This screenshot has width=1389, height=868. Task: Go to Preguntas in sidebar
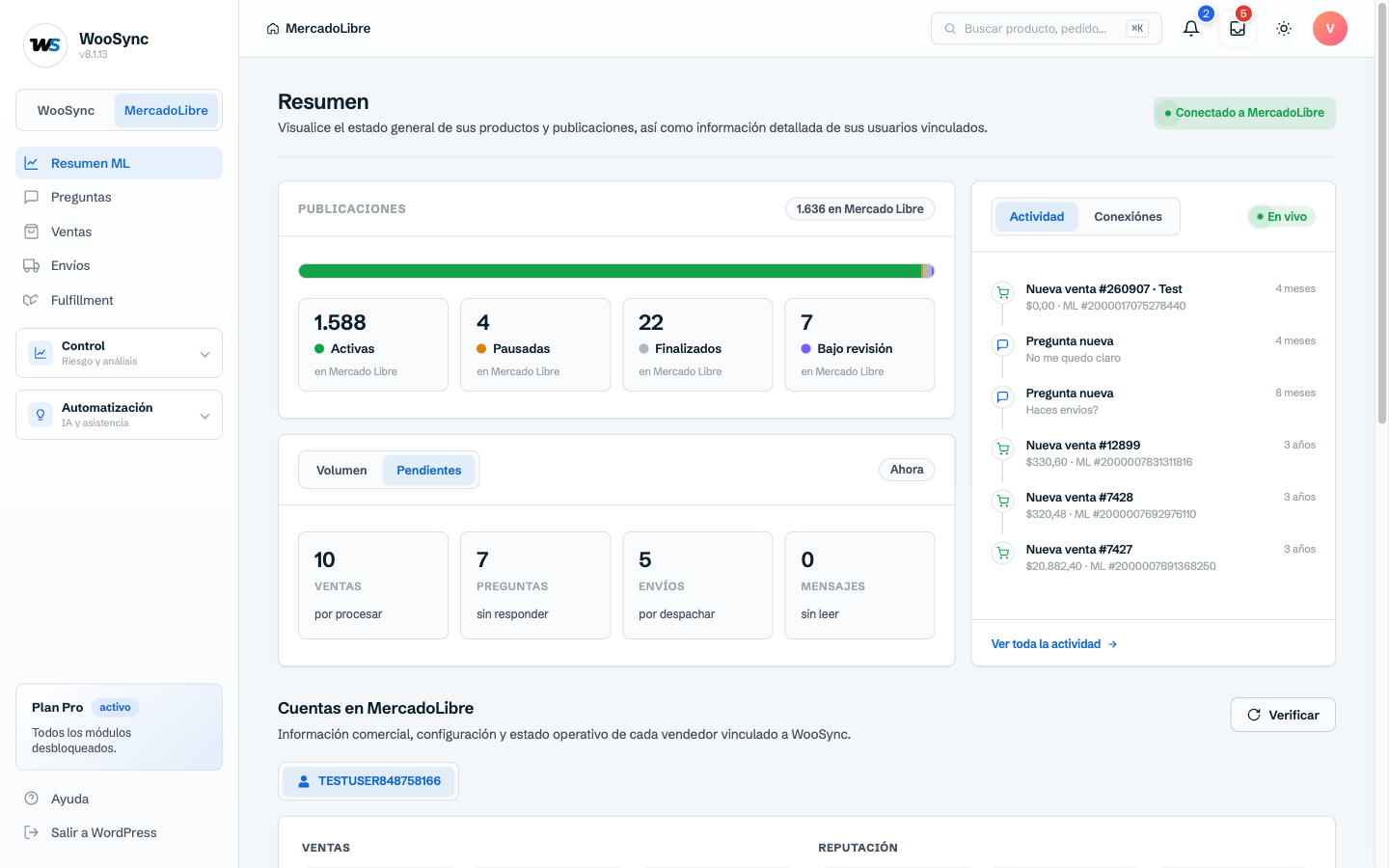119,197
